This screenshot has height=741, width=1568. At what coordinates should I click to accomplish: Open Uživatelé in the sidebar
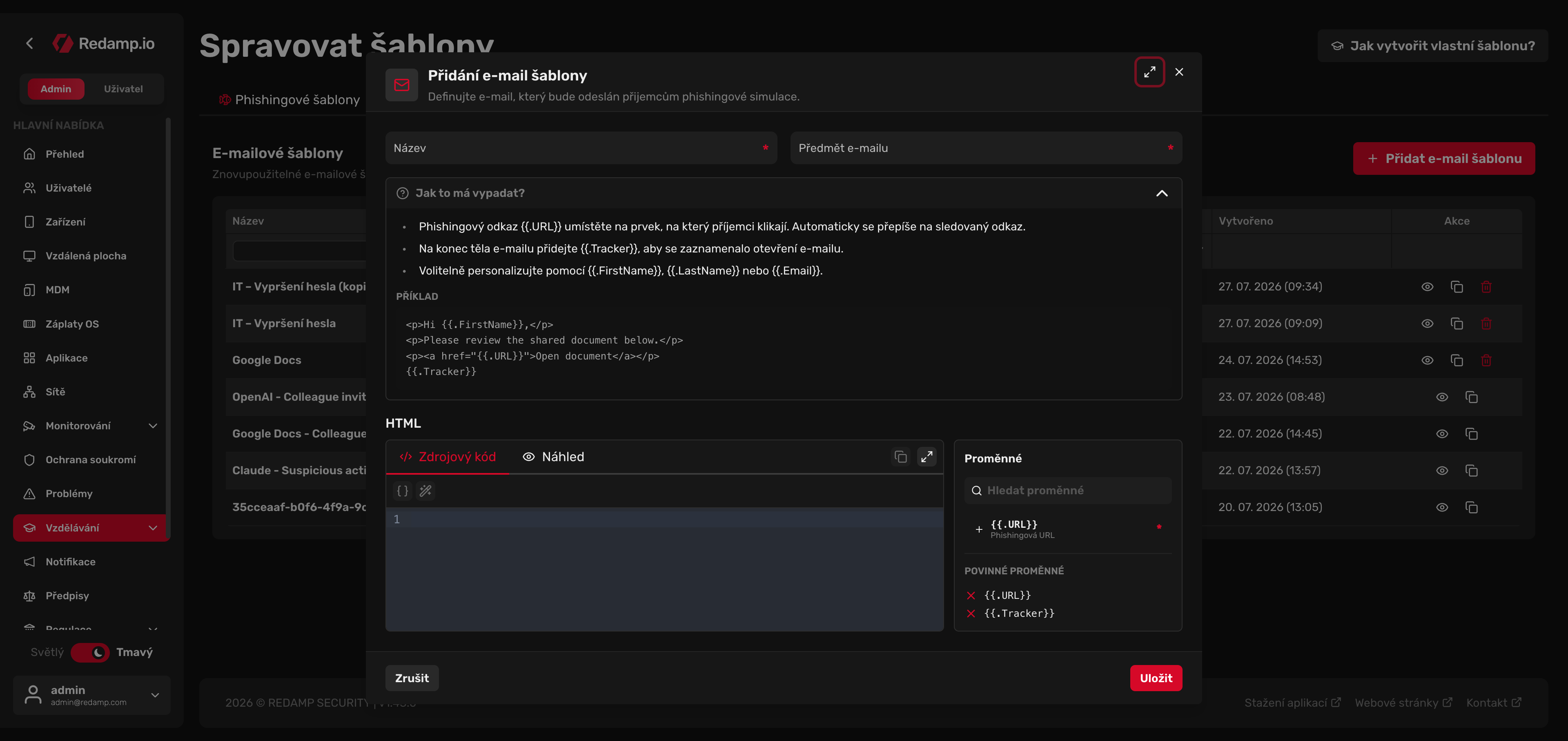90,188
